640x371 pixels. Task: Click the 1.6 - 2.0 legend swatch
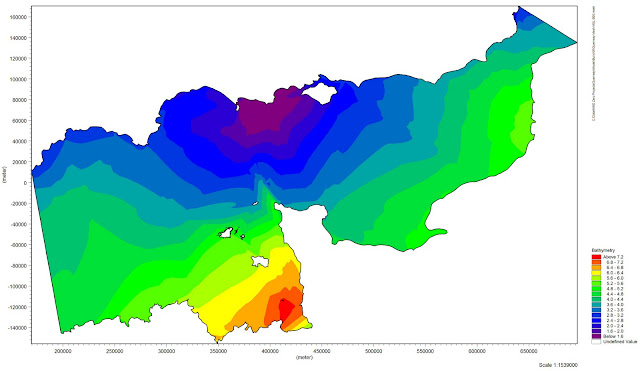596,331
